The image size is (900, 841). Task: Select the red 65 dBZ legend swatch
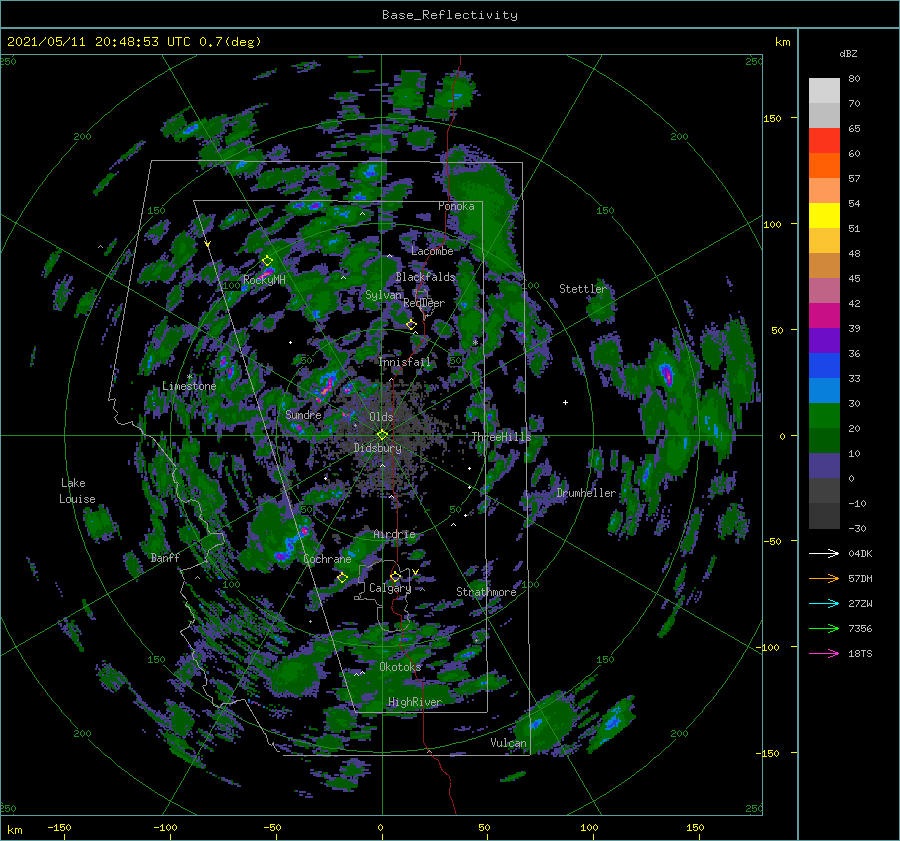(x=824, y=141)
